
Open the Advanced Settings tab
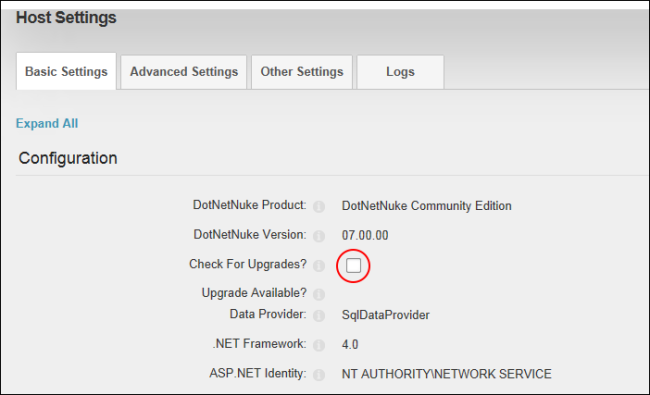pyautogui.click(x=184, y=72)
